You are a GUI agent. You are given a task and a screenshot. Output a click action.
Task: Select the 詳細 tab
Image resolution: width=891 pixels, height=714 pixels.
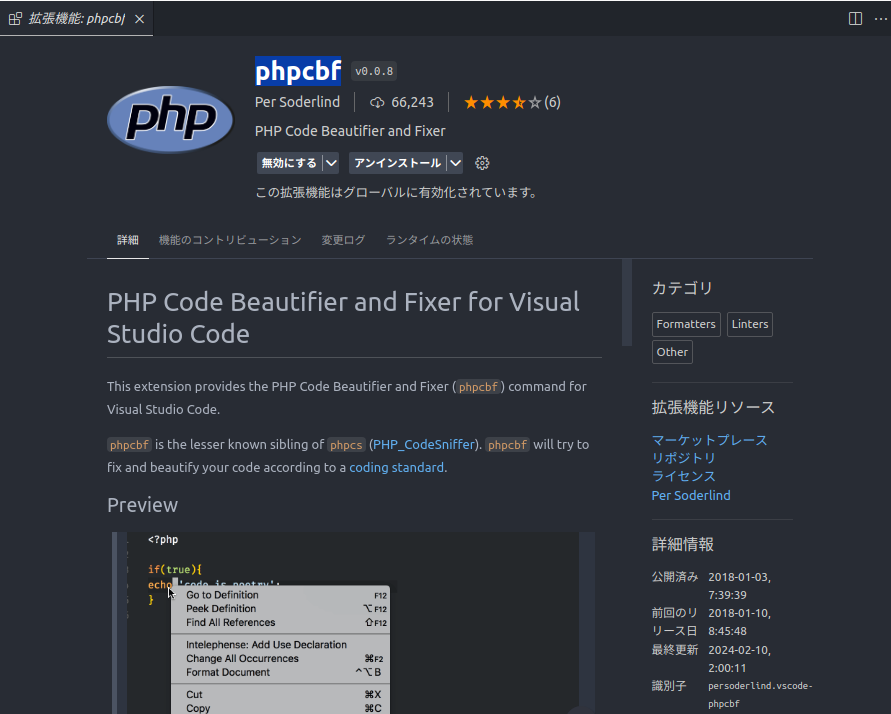[x=128, y=240]
